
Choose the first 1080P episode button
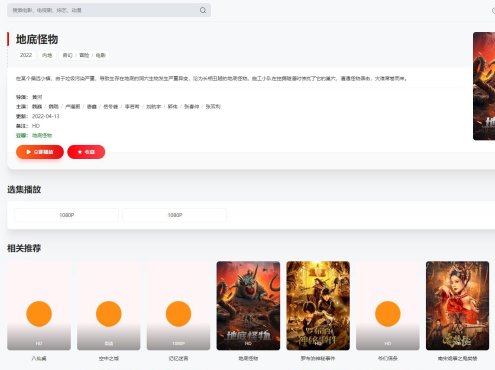pos(67,215)
